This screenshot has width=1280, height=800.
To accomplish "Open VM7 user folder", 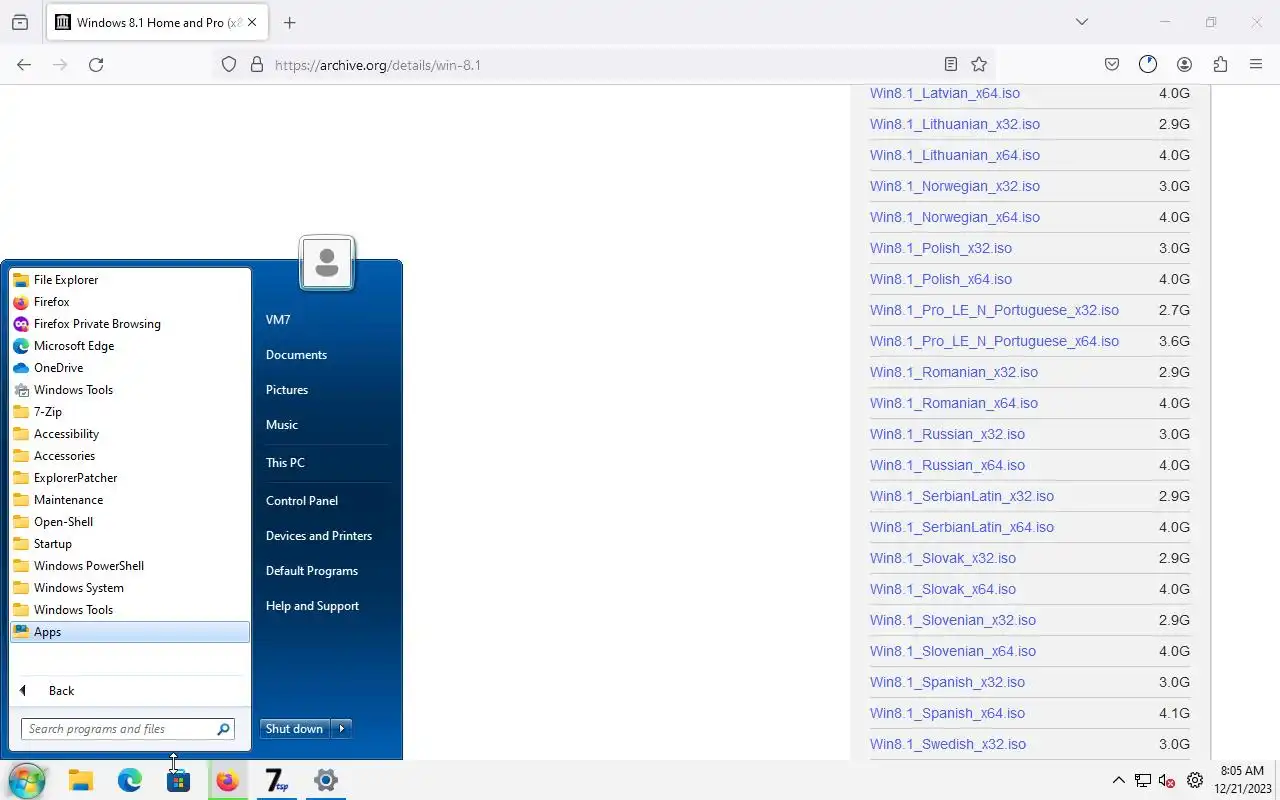I will point(278,320).
